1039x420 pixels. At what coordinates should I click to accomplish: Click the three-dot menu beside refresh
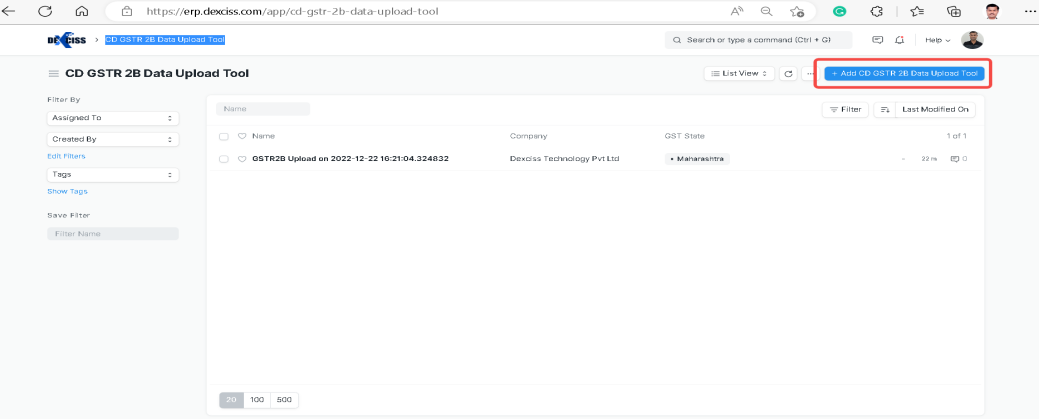click(x=809, y=74)
